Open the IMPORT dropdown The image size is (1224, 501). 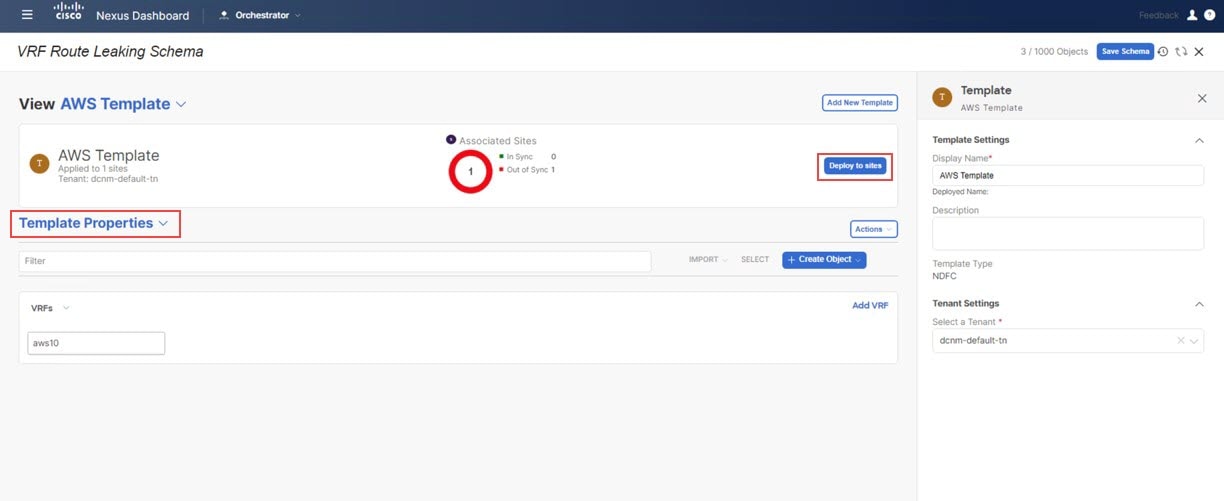click(708, 259)
